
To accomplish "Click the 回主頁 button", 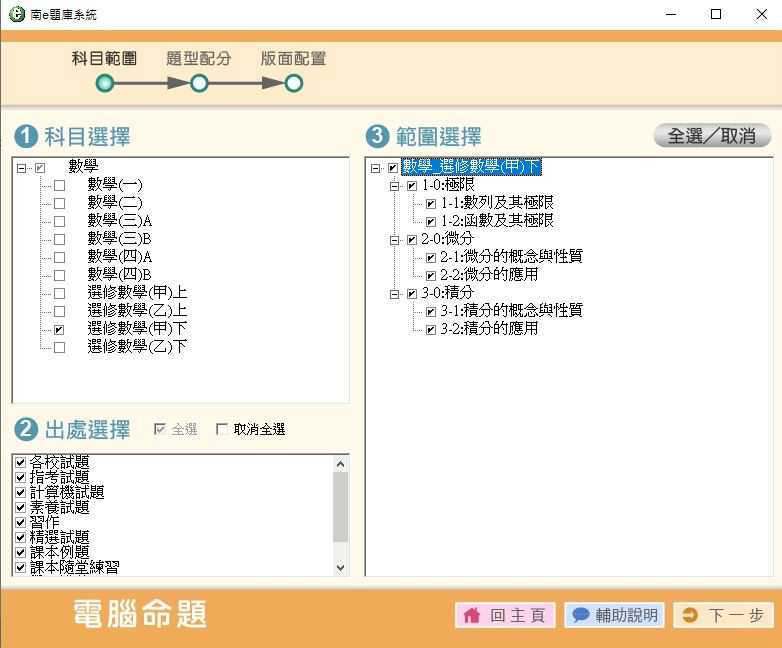I will (505, 615).
